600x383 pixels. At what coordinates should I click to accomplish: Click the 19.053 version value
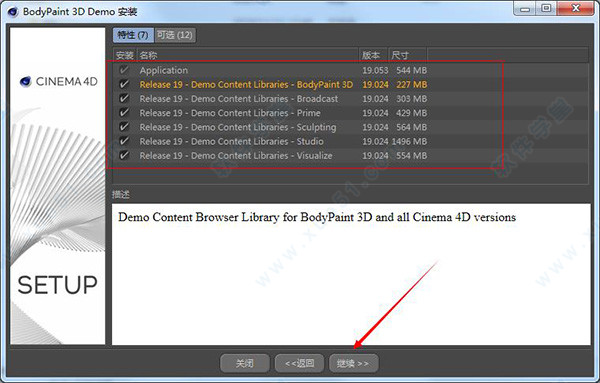click(x=375, y=70)
